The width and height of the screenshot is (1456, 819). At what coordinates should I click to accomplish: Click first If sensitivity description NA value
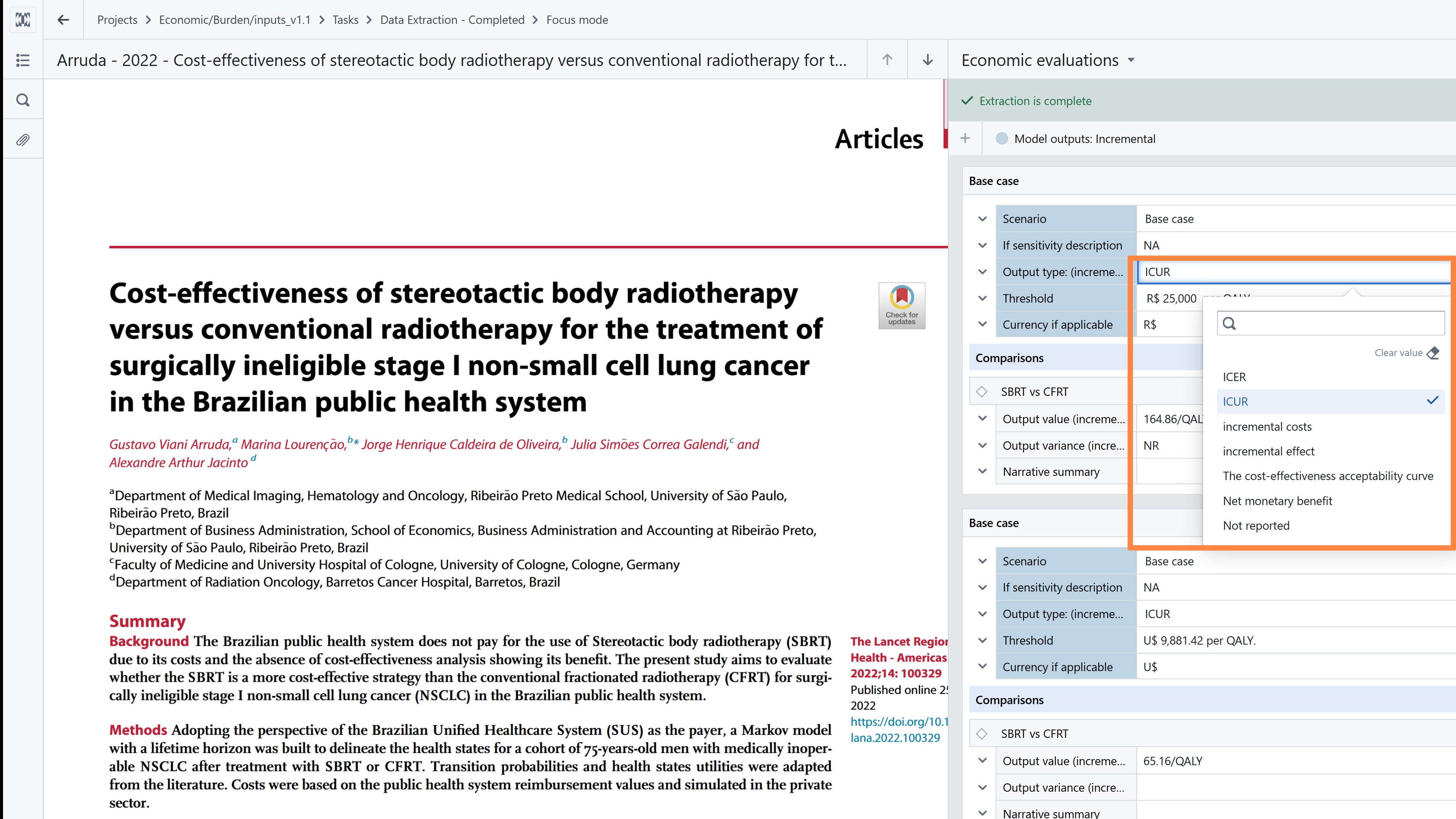[1152, 245]
